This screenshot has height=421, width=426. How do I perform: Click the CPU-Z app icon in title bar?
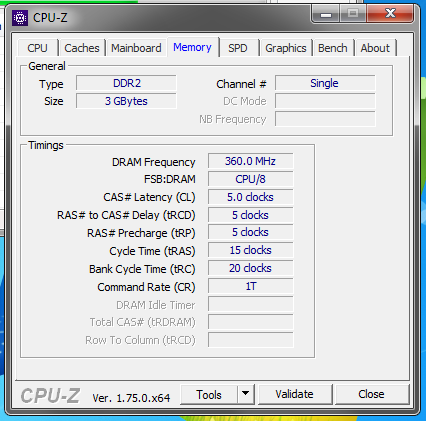click(x=20, y=18)
